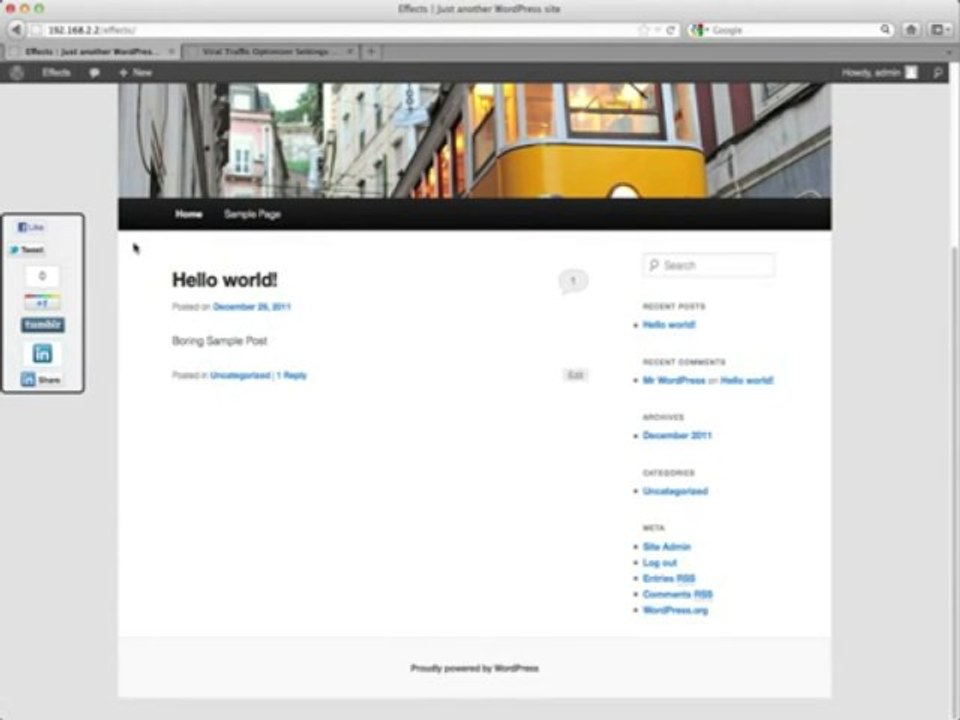The height and width of the screenshot is (720, 960).
Task: Open Sample Page in navigation menu
Action: 252,214
